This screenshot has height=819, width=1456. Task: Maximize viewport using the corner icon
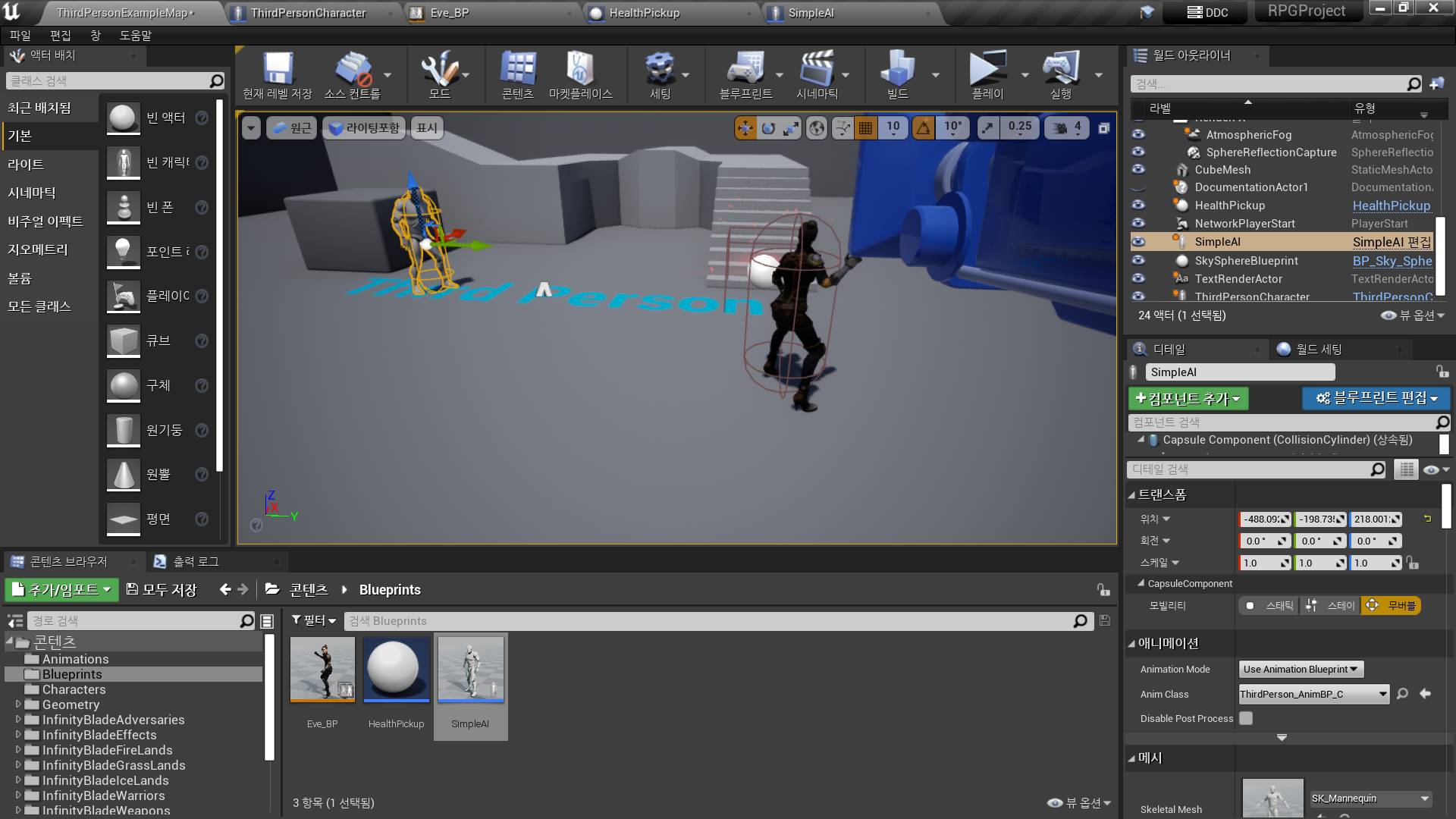(x=1104, y=128)
